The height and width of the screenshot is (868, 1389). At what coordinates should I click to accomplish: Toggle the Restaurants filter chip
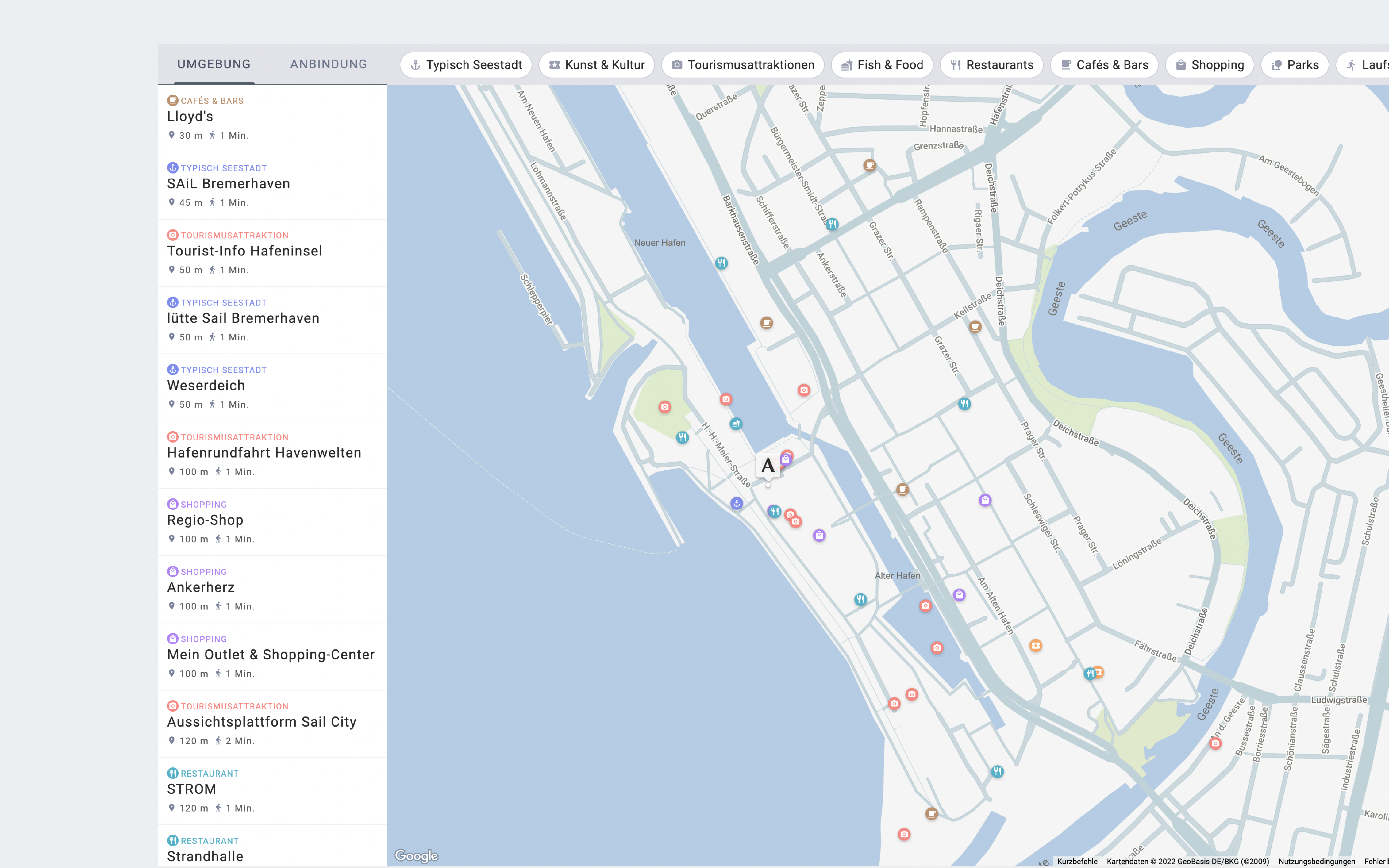991,65
